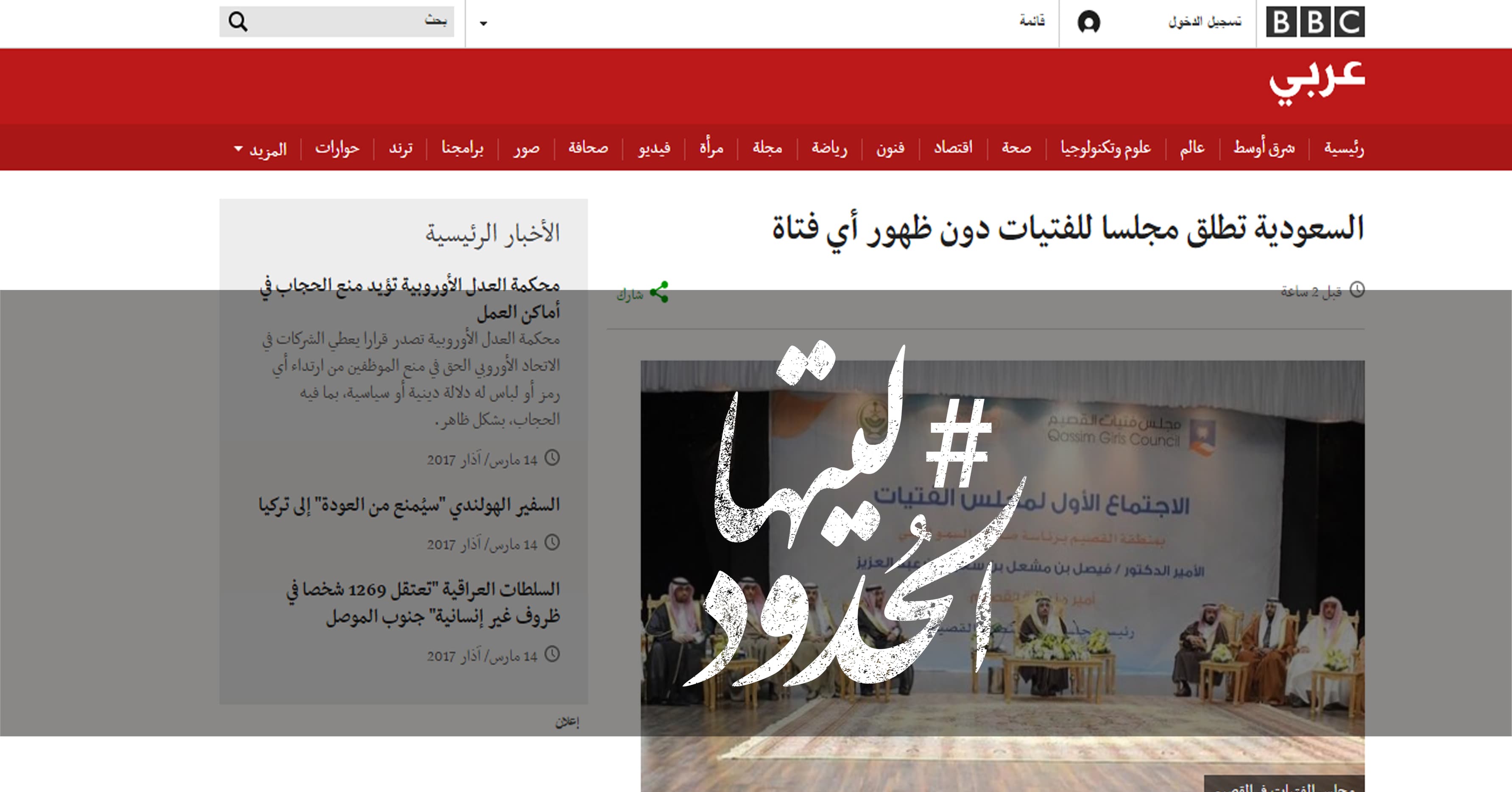
Task: Click تسجيل الدخول sign-in link
Action: (x=1205, y=22)
